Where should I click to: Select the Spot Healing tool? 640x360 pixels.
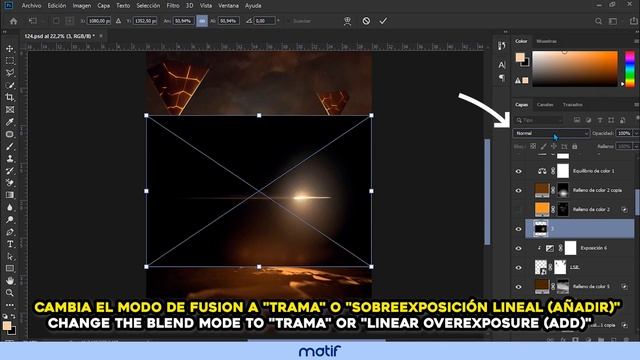(x=10, y=134)
